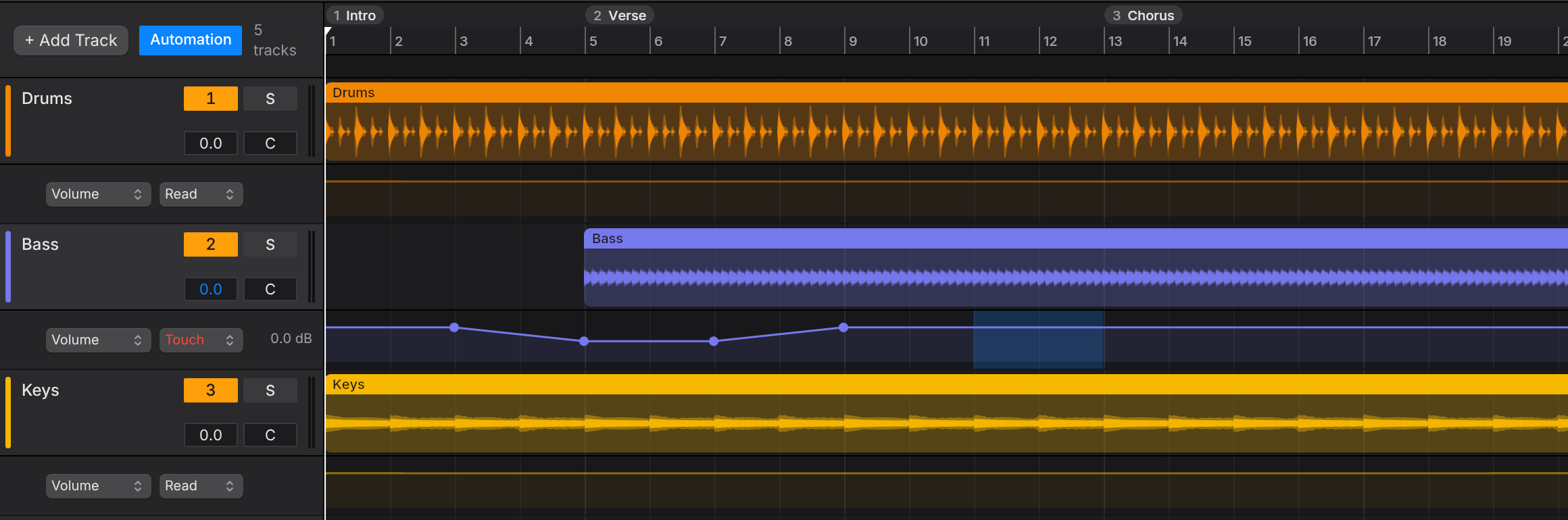Select the Drums region header
This screenshot has height=520, width=1568.
pyautogui.click(x=946, y=93)
